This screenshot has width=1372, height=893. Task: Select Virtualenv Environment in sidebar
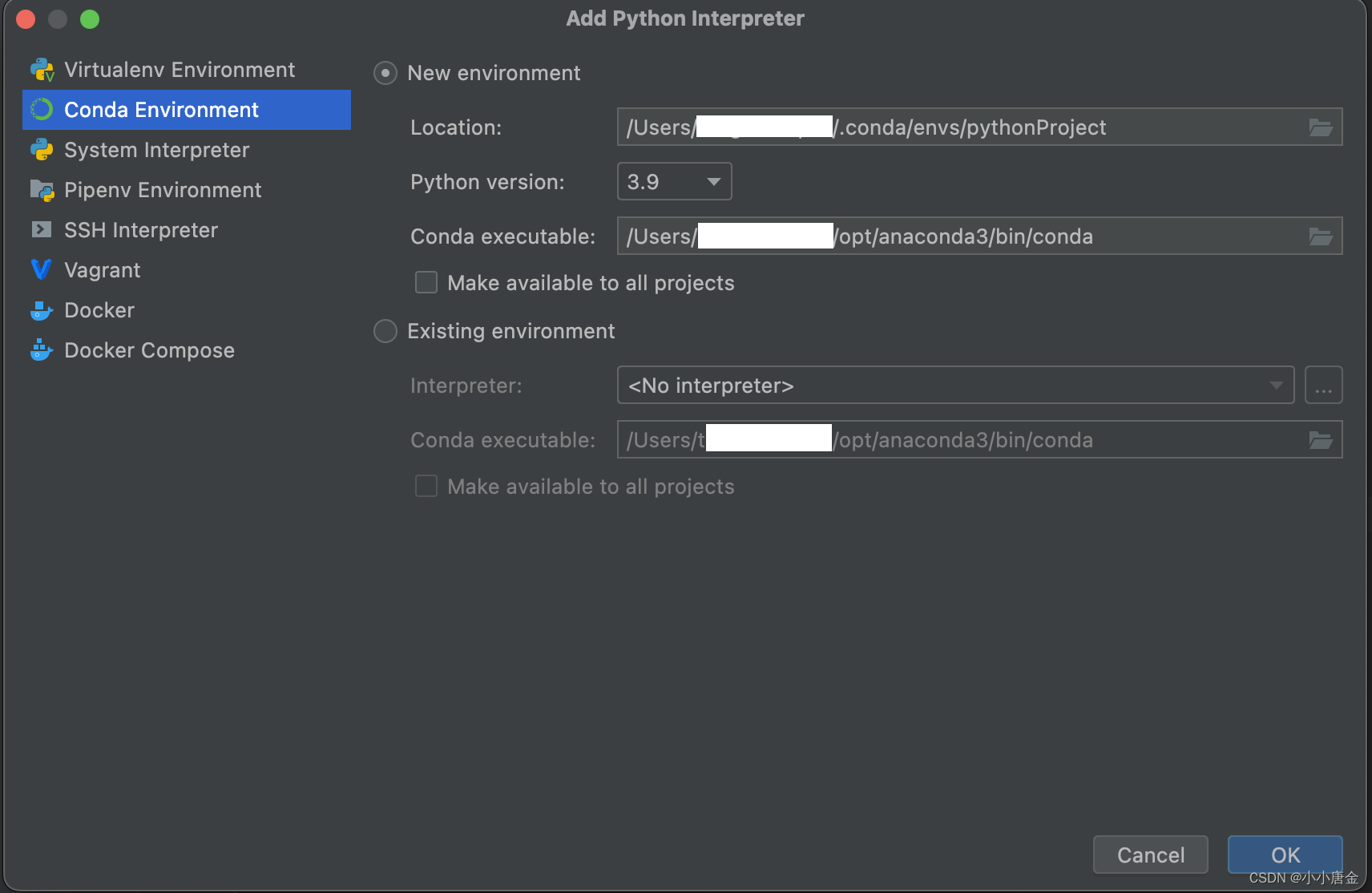pyautogui.click(x=187, y=70)
